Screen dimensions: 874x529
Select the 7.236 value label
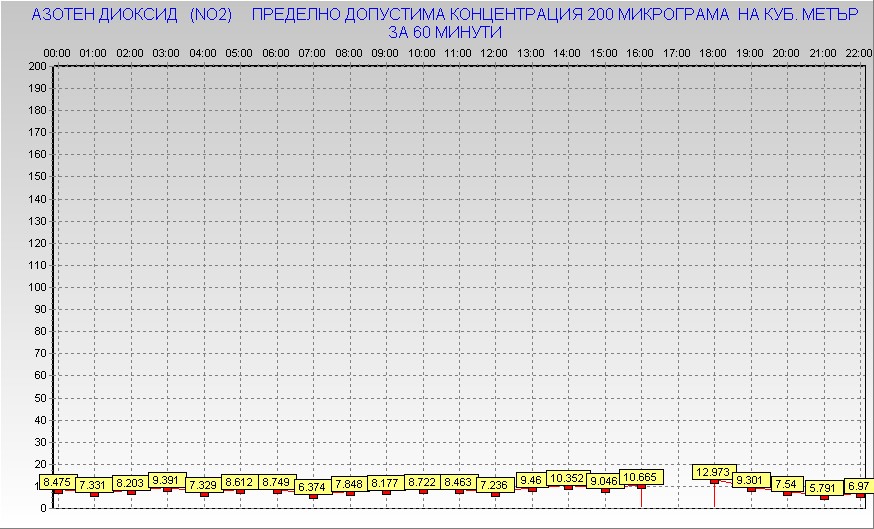click(x=495, y=485)
